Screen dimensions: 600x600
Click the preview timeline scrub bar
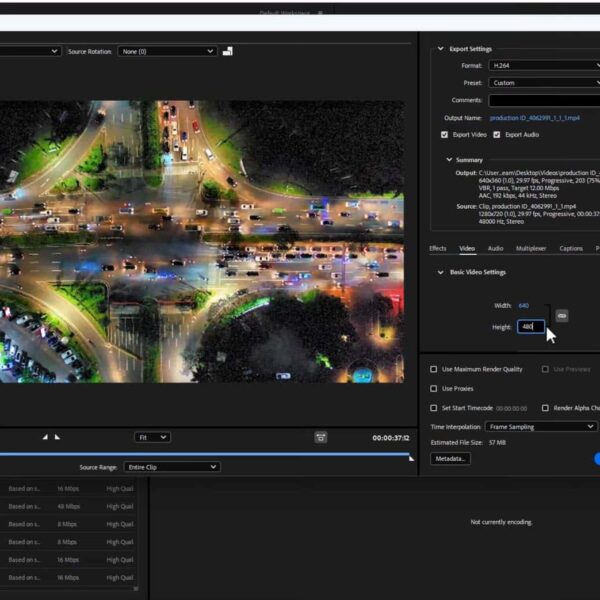coord(205,454)
